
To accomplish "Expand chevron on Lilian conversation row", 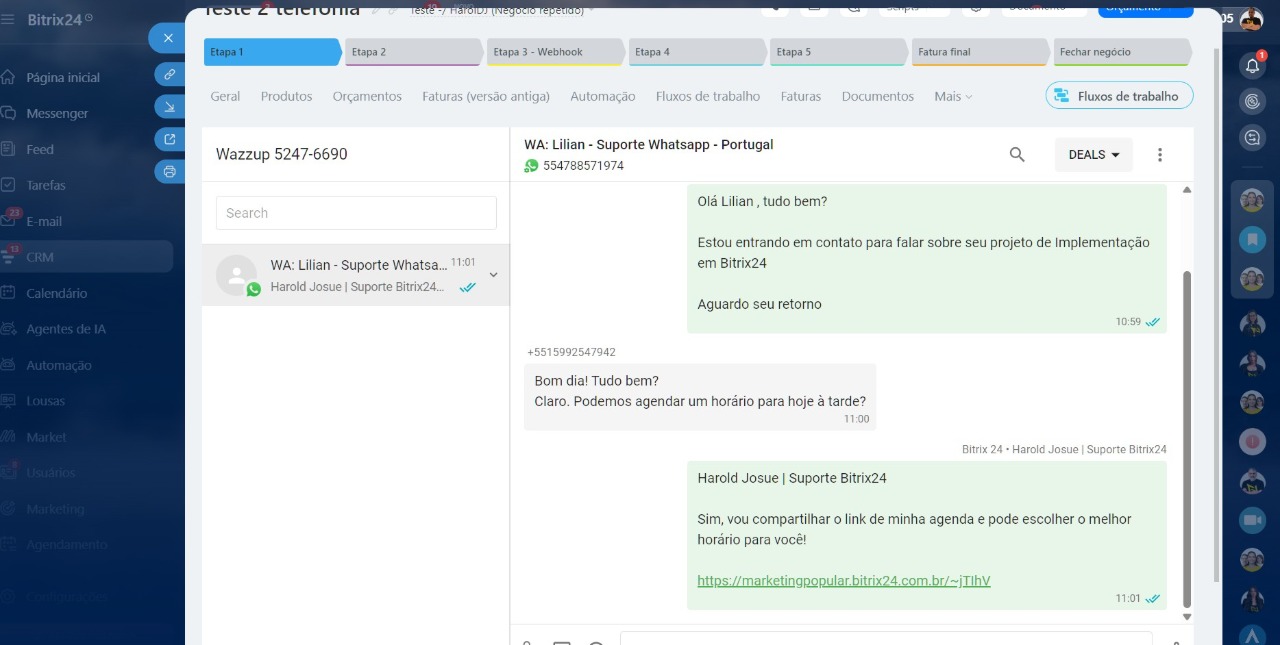I will tap(493, 275).
